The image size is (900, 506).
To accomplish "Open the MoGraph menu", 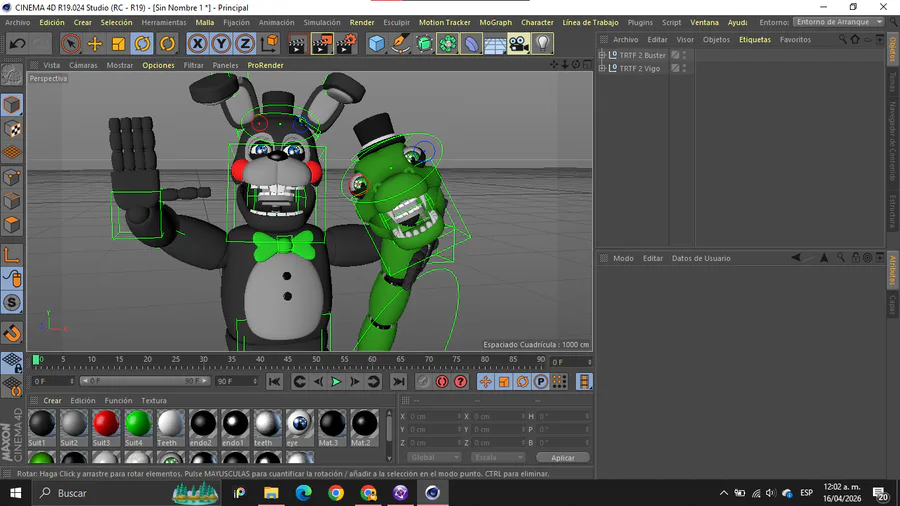I will click(495, 22).
